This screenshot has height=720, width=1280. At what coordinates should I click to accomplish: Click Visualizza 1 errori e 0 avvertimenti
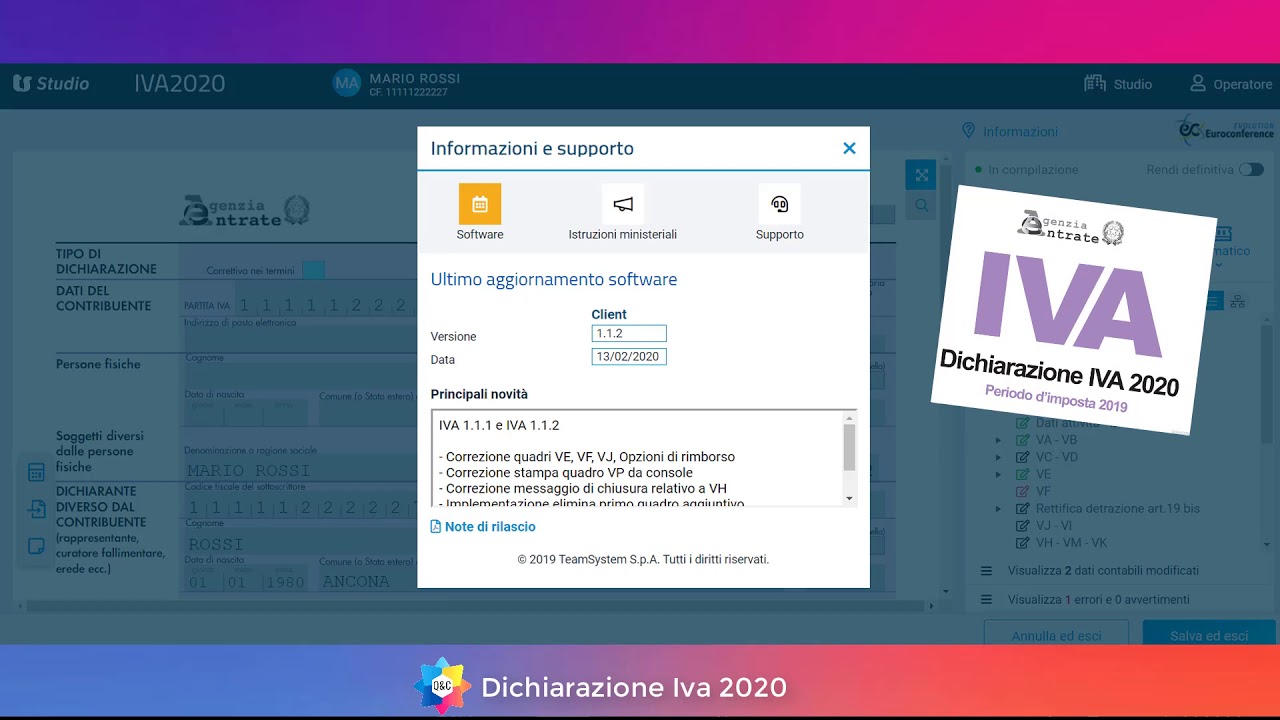click(x=1099, y=600)
